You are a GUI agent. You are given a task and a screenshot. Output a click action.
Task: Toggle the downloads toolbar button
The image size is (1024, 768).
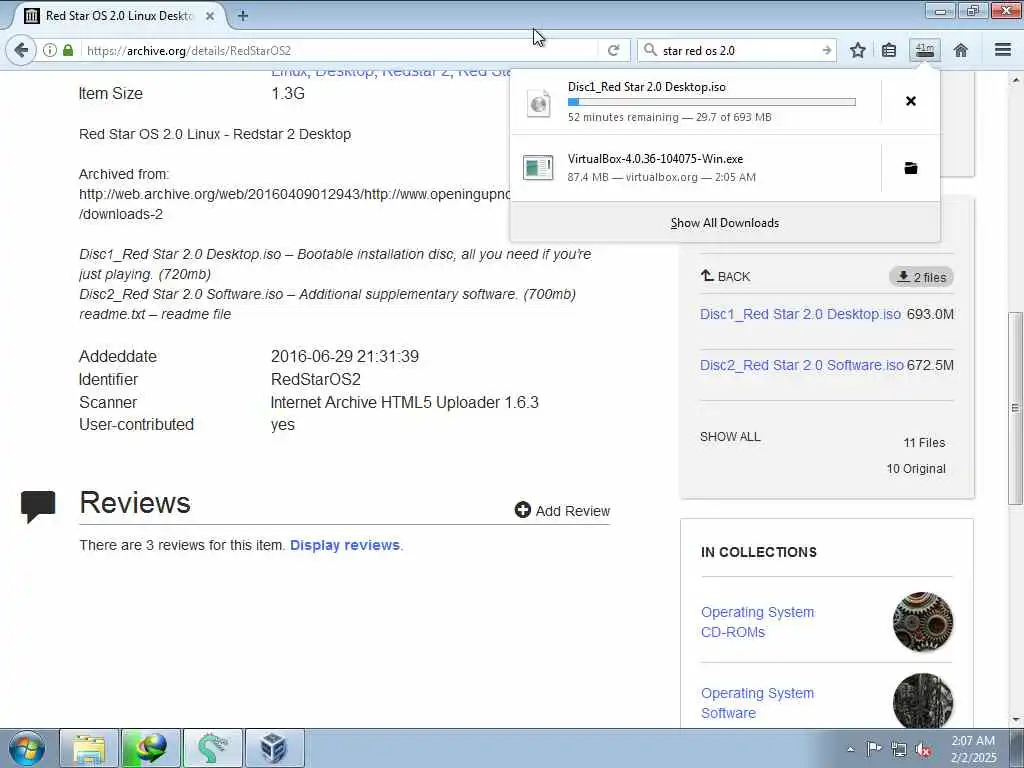(x=925, y=50)
